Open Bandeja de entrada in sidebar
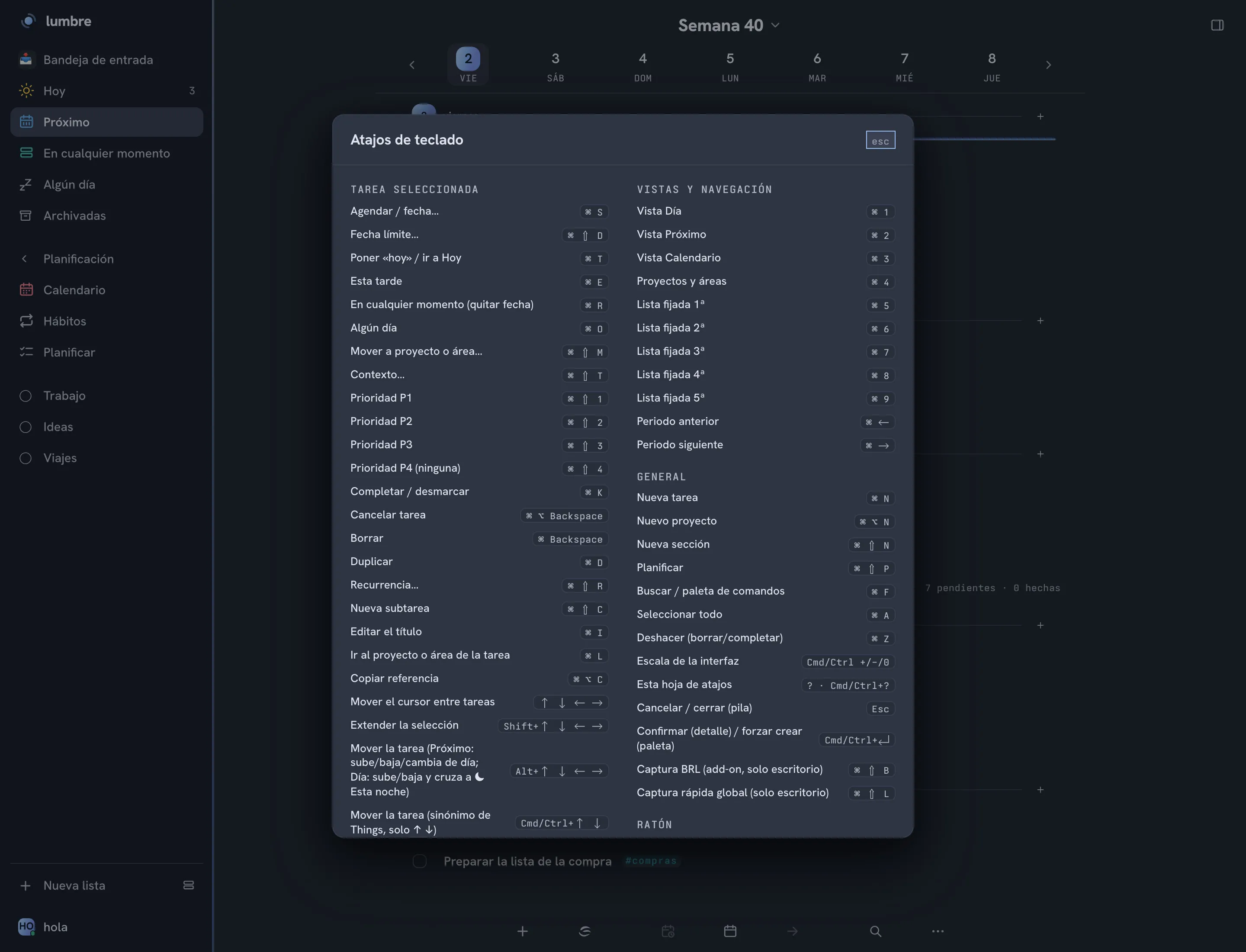 click(x=106, y=60)
